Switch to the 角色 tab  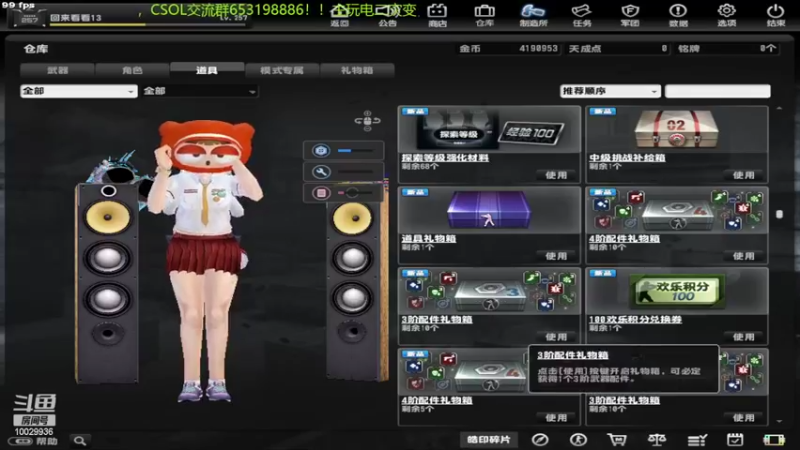132,70
